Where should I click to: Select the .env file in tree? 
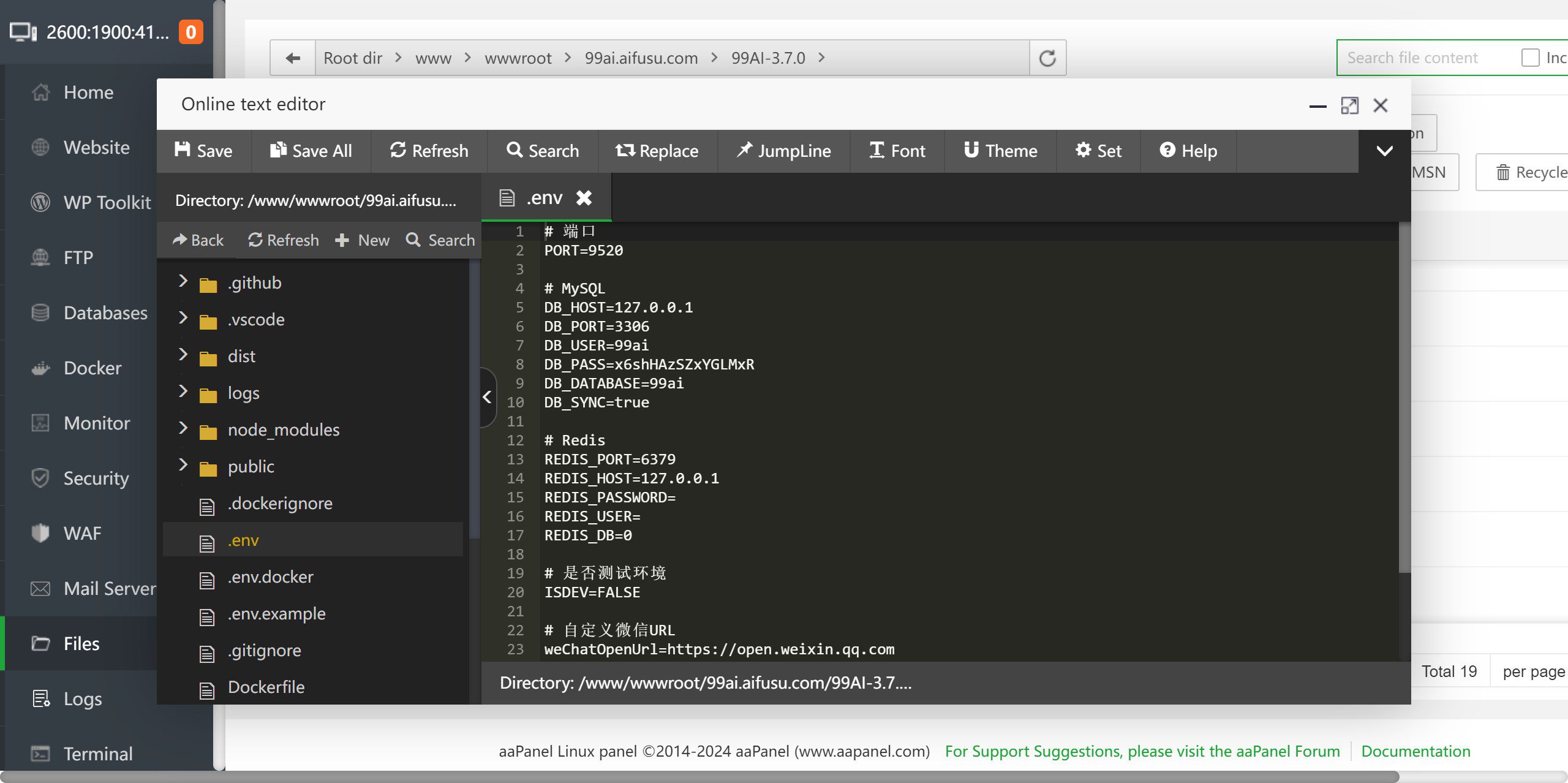(313, 540)
